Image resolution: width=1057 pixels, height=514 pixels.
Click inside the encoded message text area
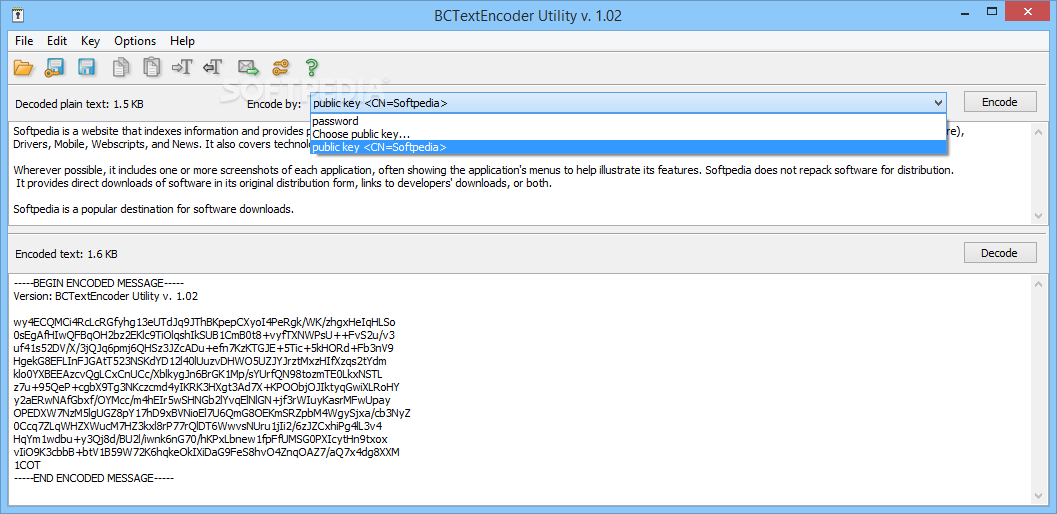pyautogui.click(x=519, y=389)
